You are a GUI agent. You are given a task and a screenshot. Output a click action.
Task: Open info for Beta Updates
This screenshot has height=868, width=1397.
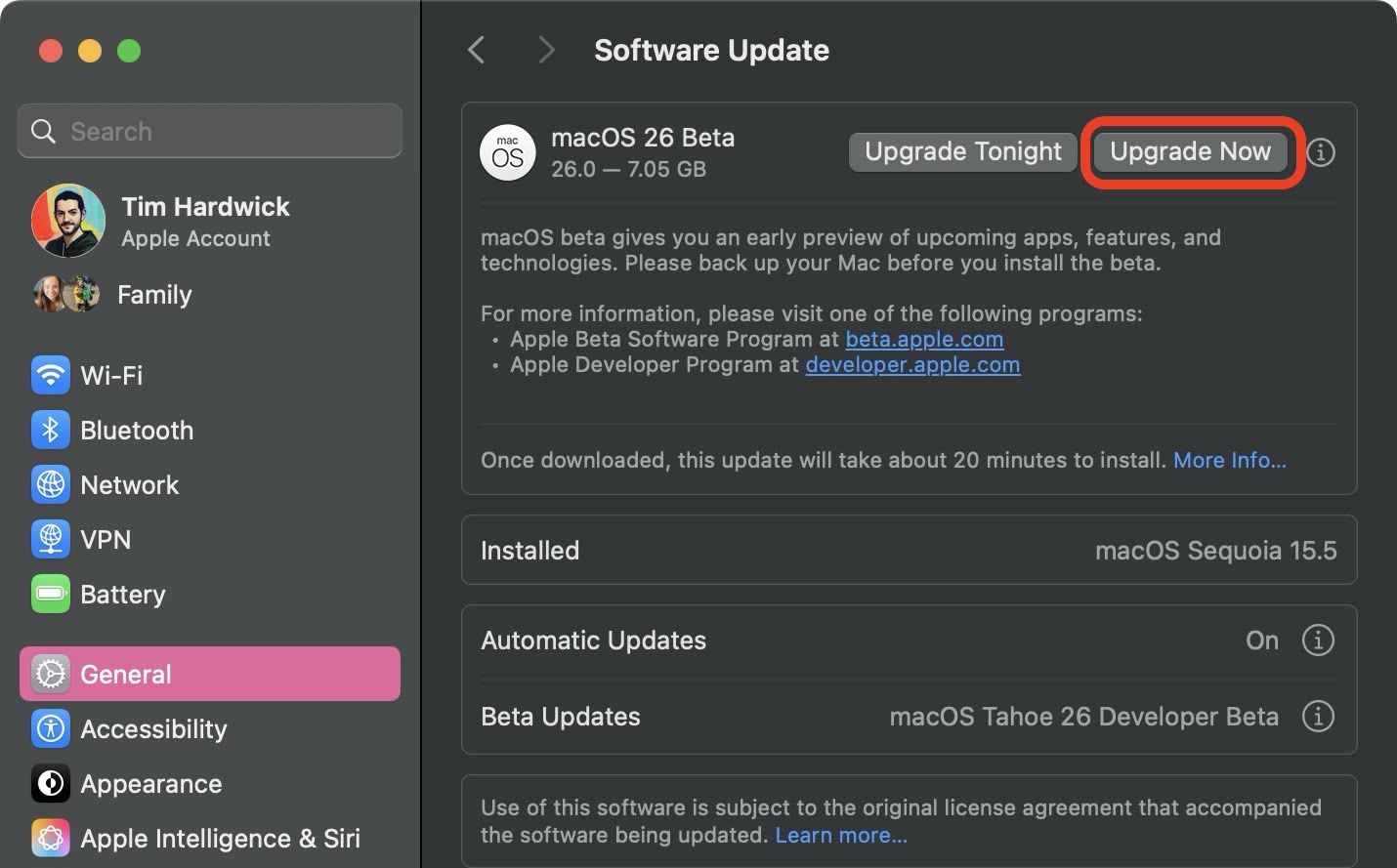(x=1318, y=716)
